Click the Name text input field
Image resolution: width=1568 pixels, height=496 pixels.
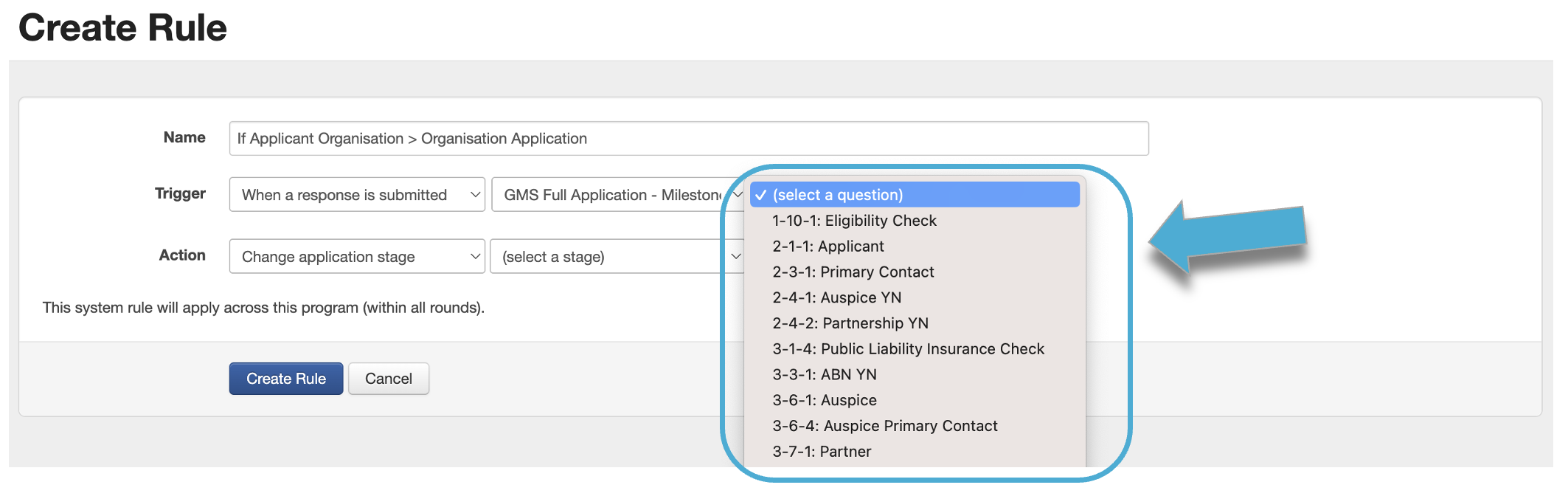[x=688, y=139]
